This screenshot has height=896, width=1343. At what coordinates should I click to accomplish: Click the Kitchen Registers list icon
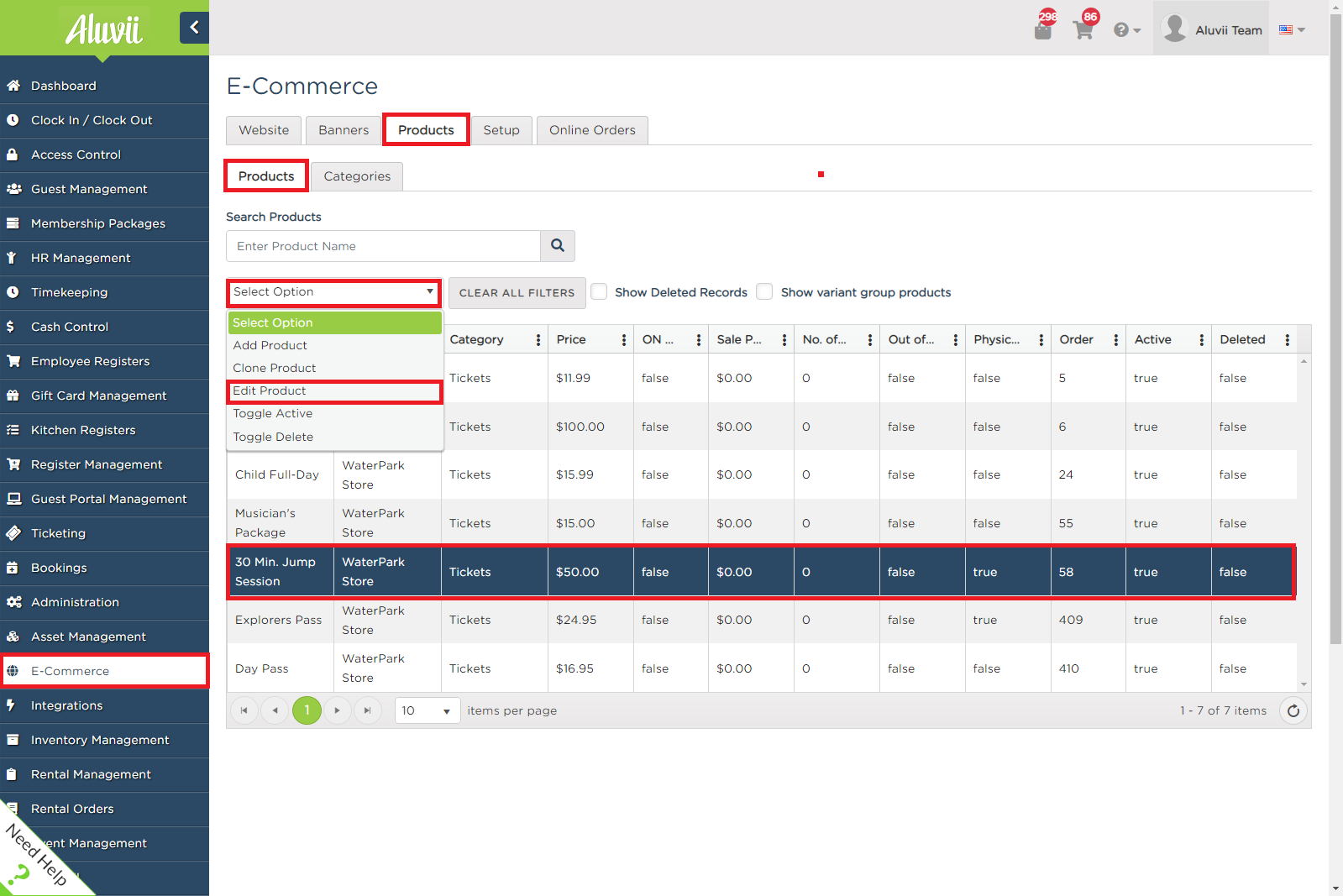(13, 430)
